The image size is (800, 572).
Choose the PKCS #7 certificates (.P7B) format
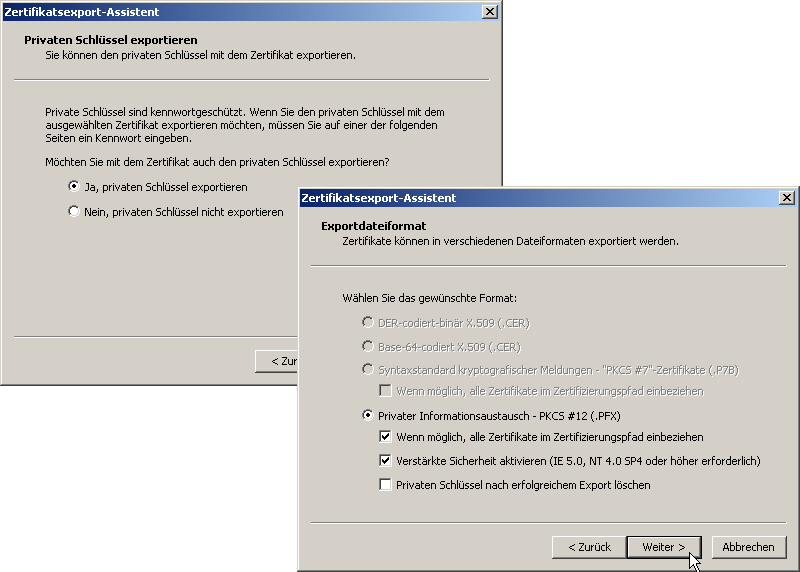tap(368, 369)
